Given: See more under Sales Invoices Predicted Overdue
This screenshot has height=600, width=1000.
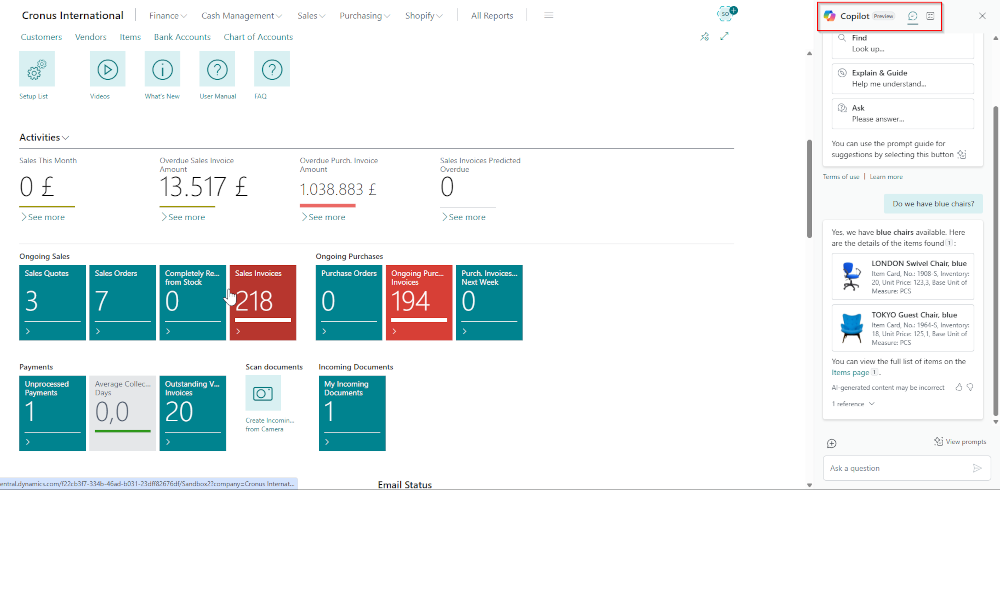Looking at the screenshot, I should [464, 217].
